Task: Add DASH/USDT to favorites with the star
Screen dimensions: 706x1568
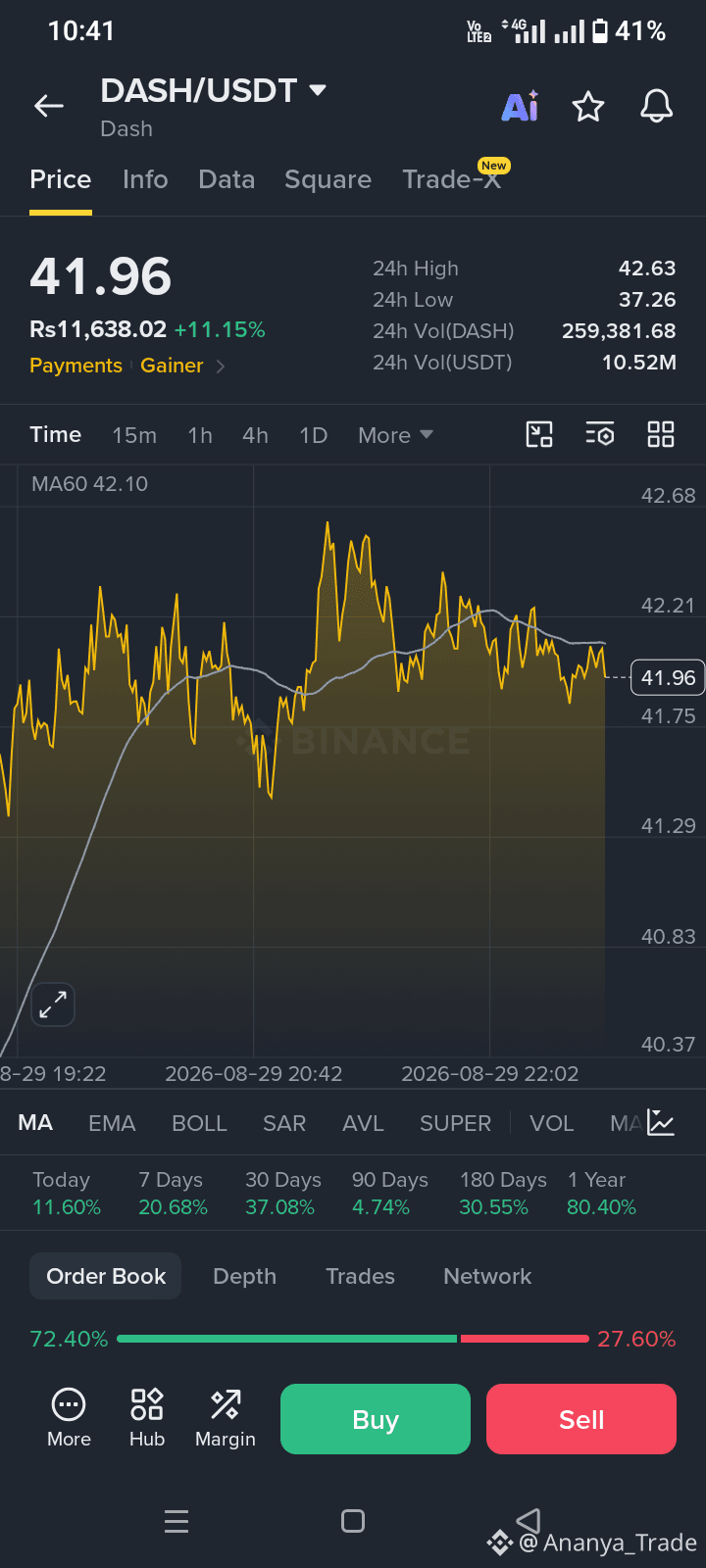Action: (x=588, y=106)
